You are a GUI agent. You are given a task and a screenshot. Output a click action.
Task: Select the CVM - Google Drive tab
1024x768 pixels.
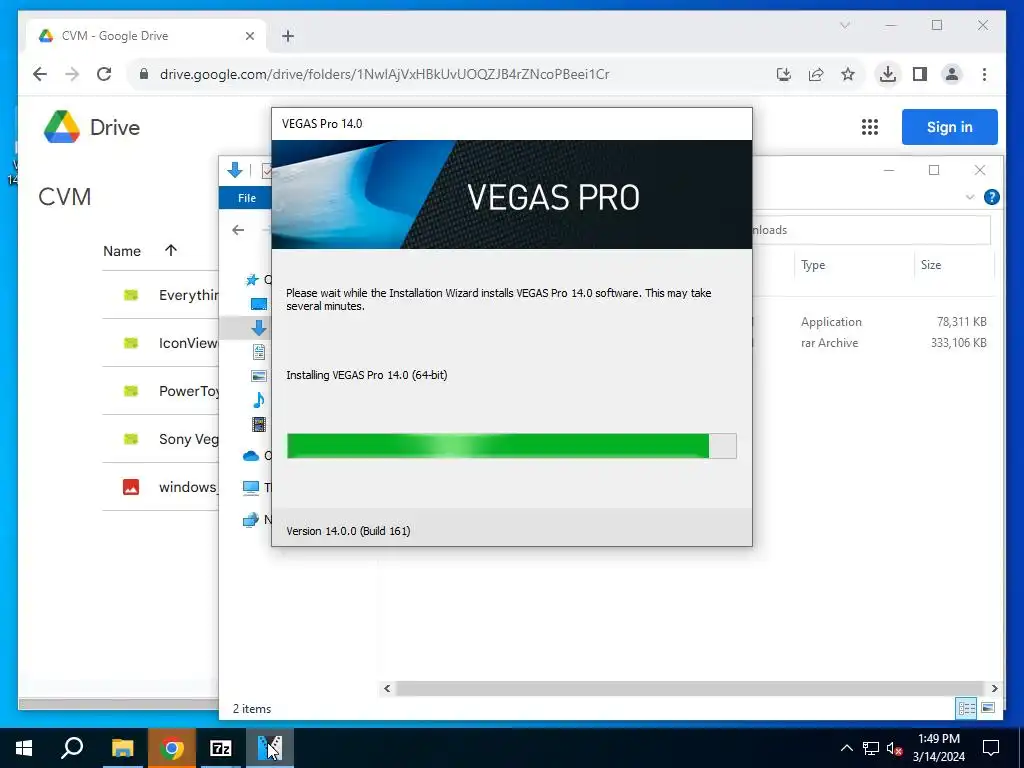pos(146,36)
